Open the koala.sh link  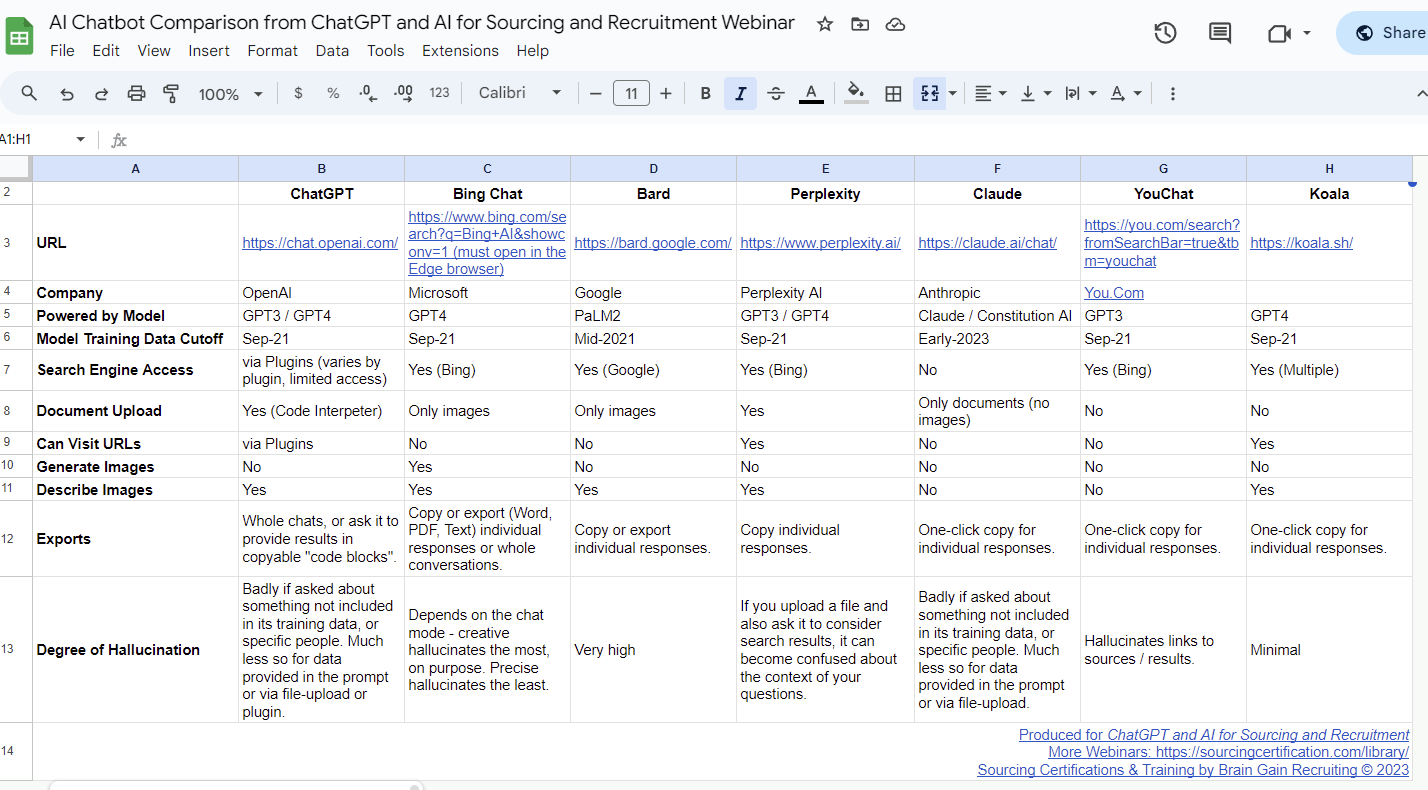coord(1302,243)
